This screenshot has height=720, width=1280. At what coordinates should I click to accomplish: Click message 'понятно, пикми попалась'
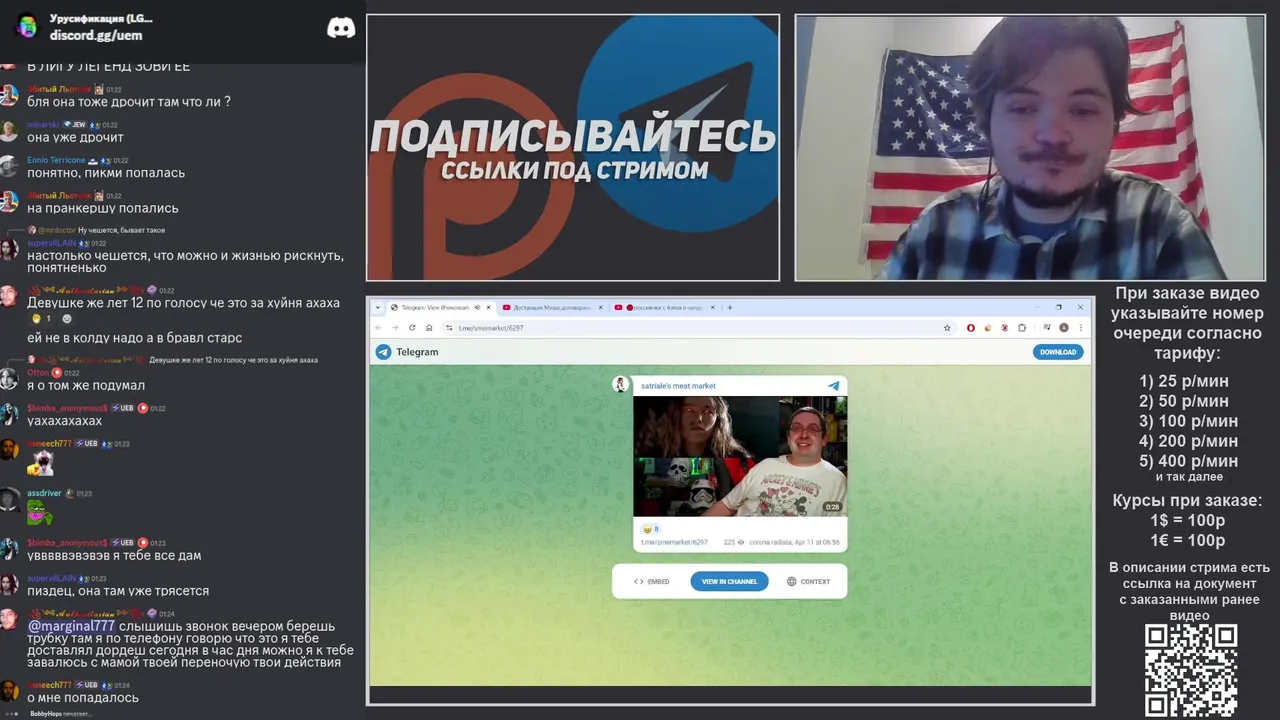coord(106,173)
